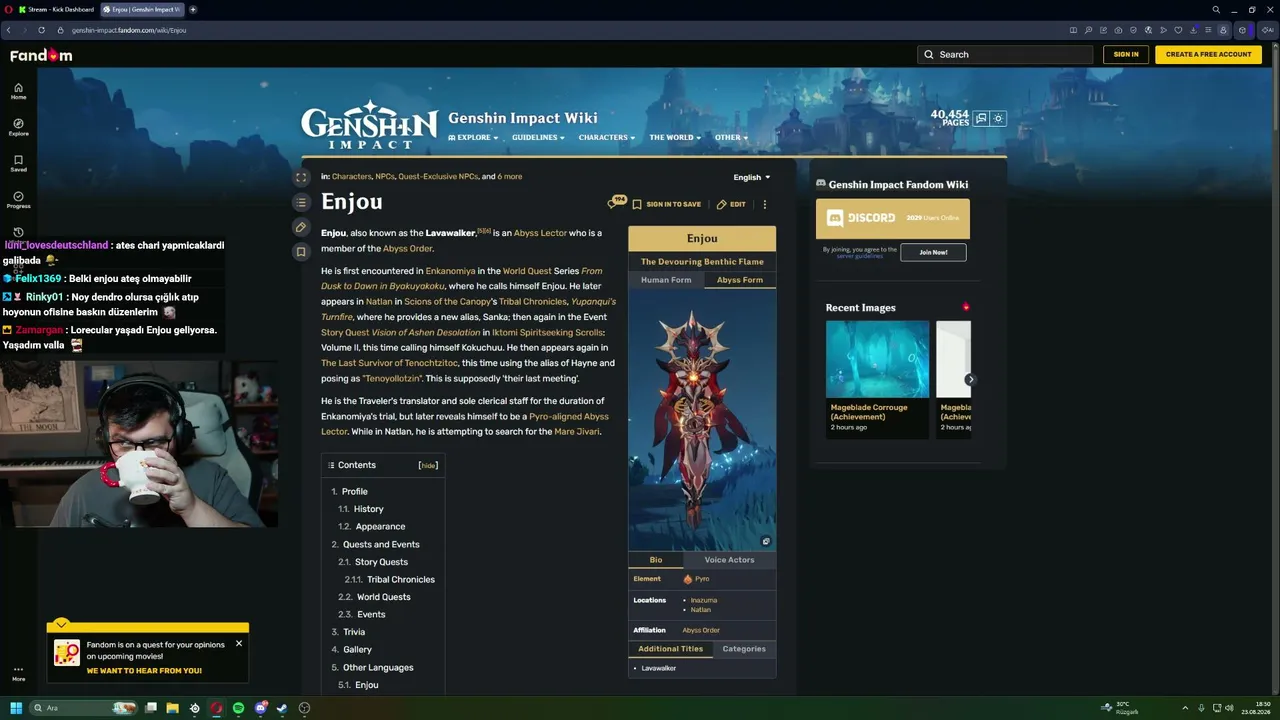Viewport: 1280px width, 720px height.
Task: Focus the Fandom Search field
Action: coord(1005,54)
